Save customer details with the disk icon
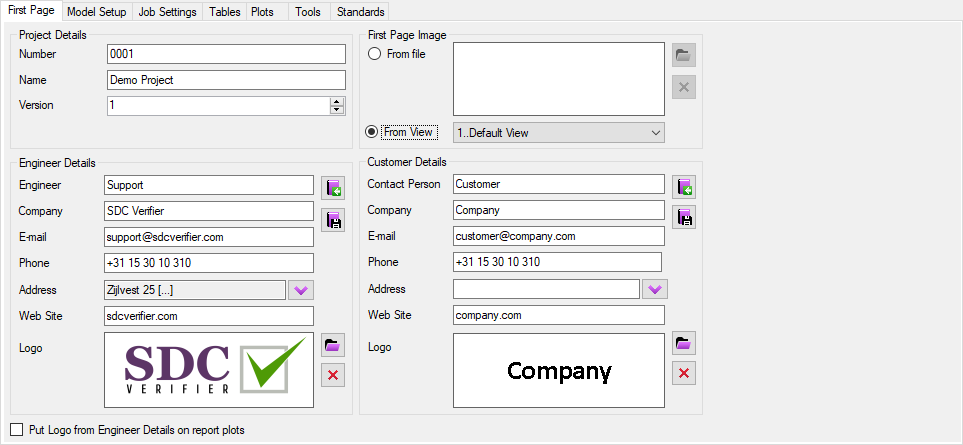 point(684,217)
